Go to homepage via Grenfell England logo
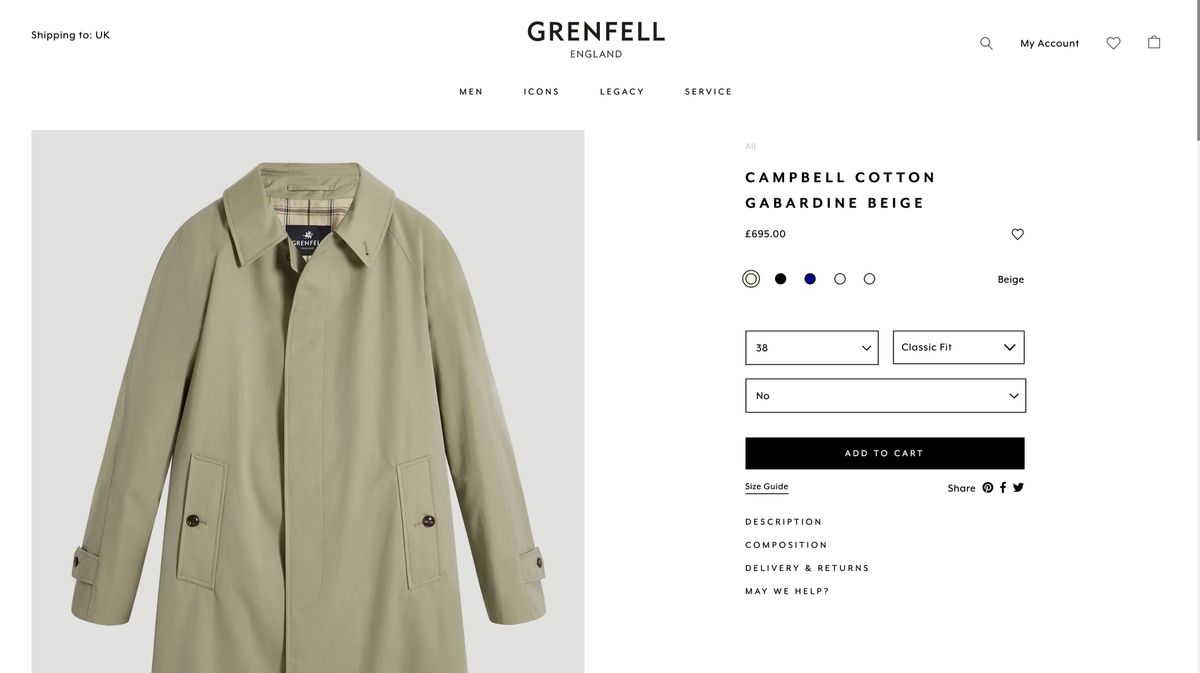This screenshot has height=673, width=1200. tap(596, 40)
